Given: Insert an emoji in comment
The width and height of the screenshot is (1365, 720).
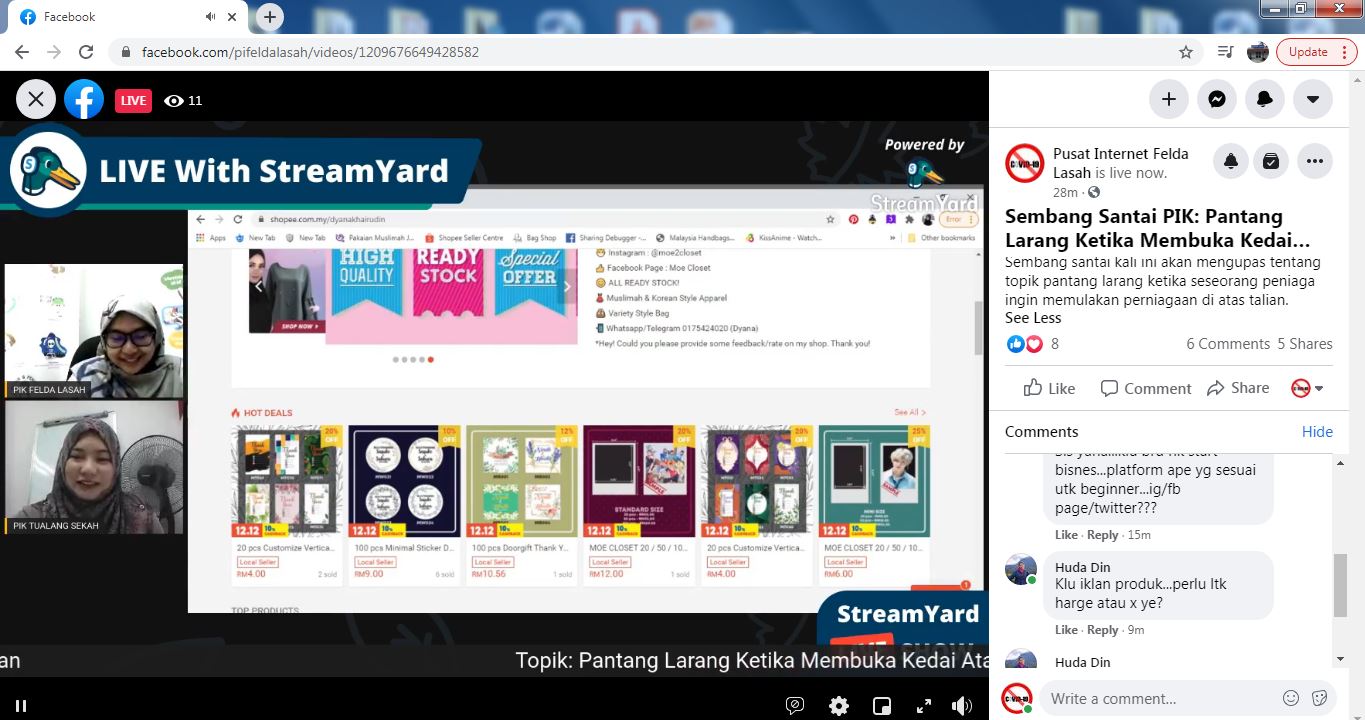Looking at the screenshot, I should [x=1291, y=698].
